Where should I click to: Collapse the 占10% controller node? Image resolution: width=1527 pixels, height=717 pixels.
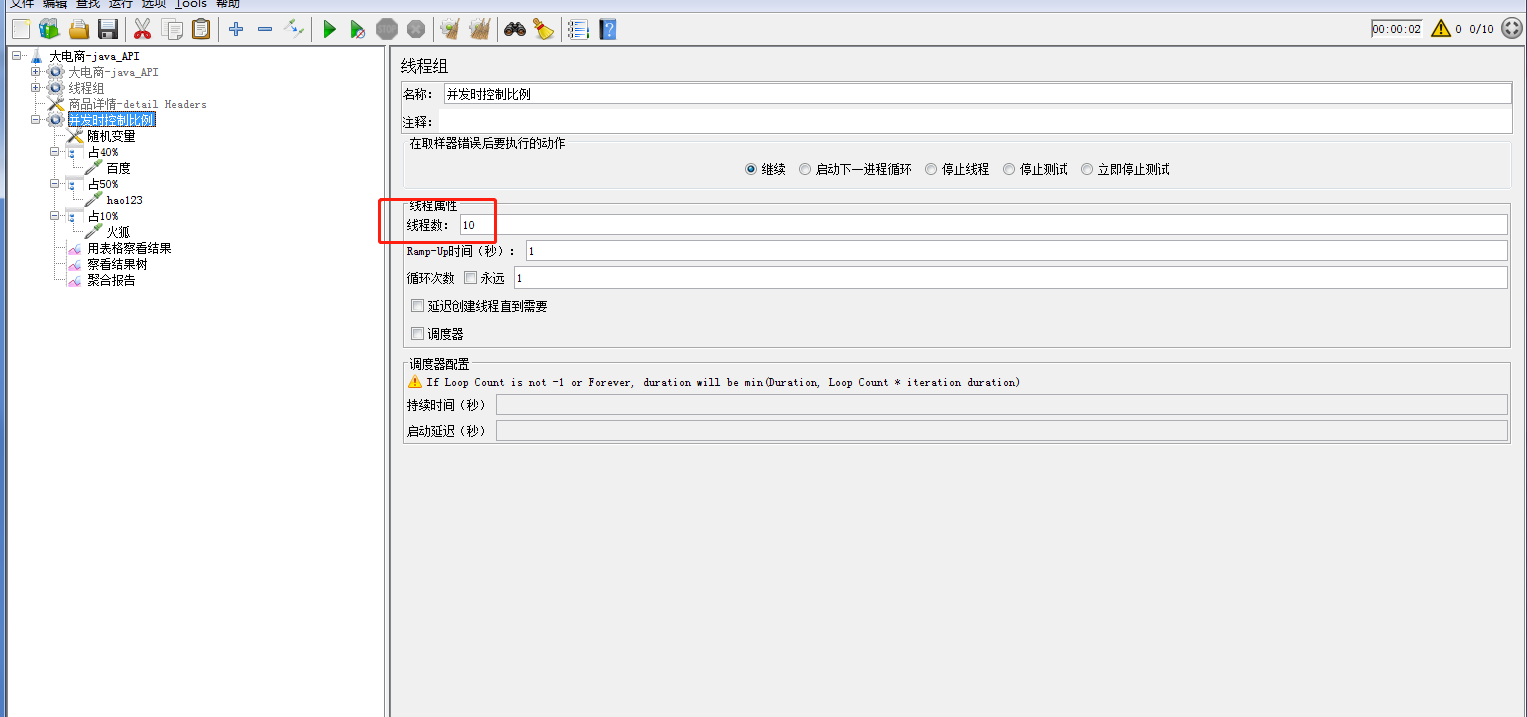[56, 216]
